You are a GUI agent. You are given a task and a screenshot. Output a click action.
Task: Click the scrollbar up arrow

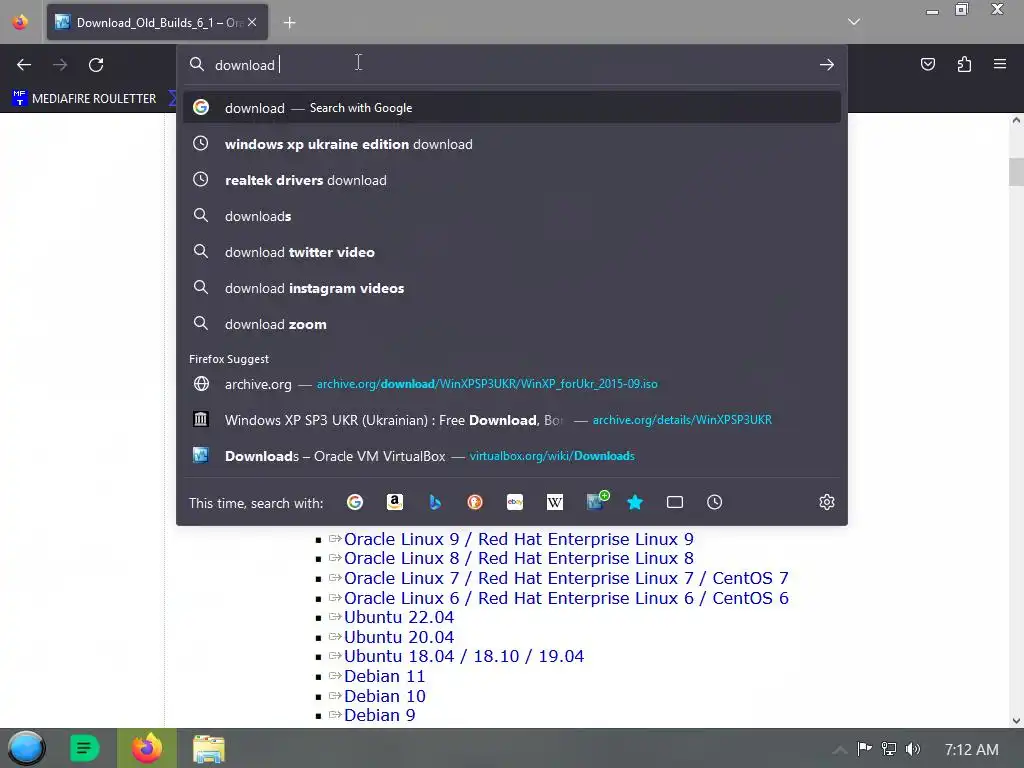pos(1016,120)
